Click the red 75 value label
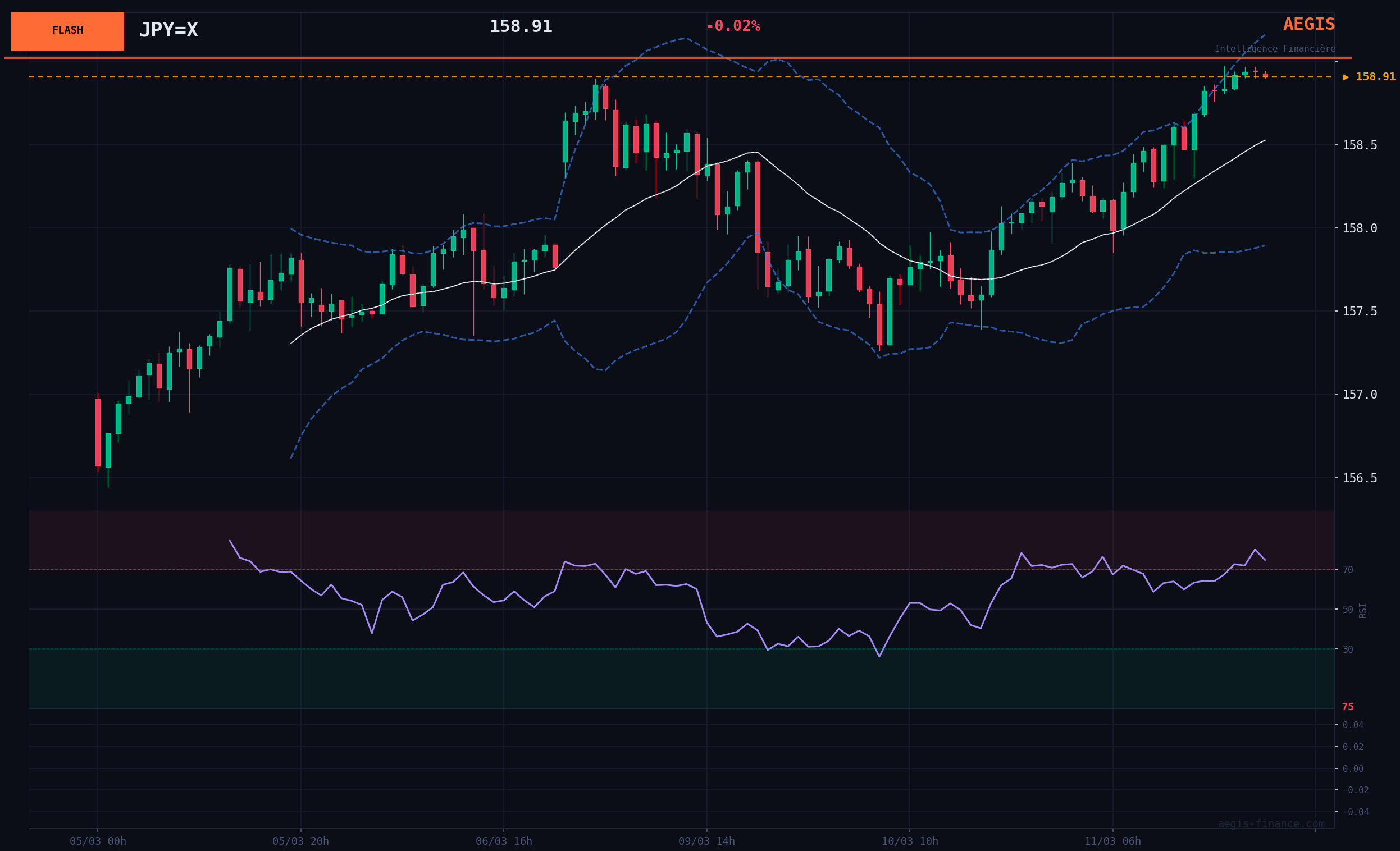1400x851 pixels. [x=1348, y=707]
